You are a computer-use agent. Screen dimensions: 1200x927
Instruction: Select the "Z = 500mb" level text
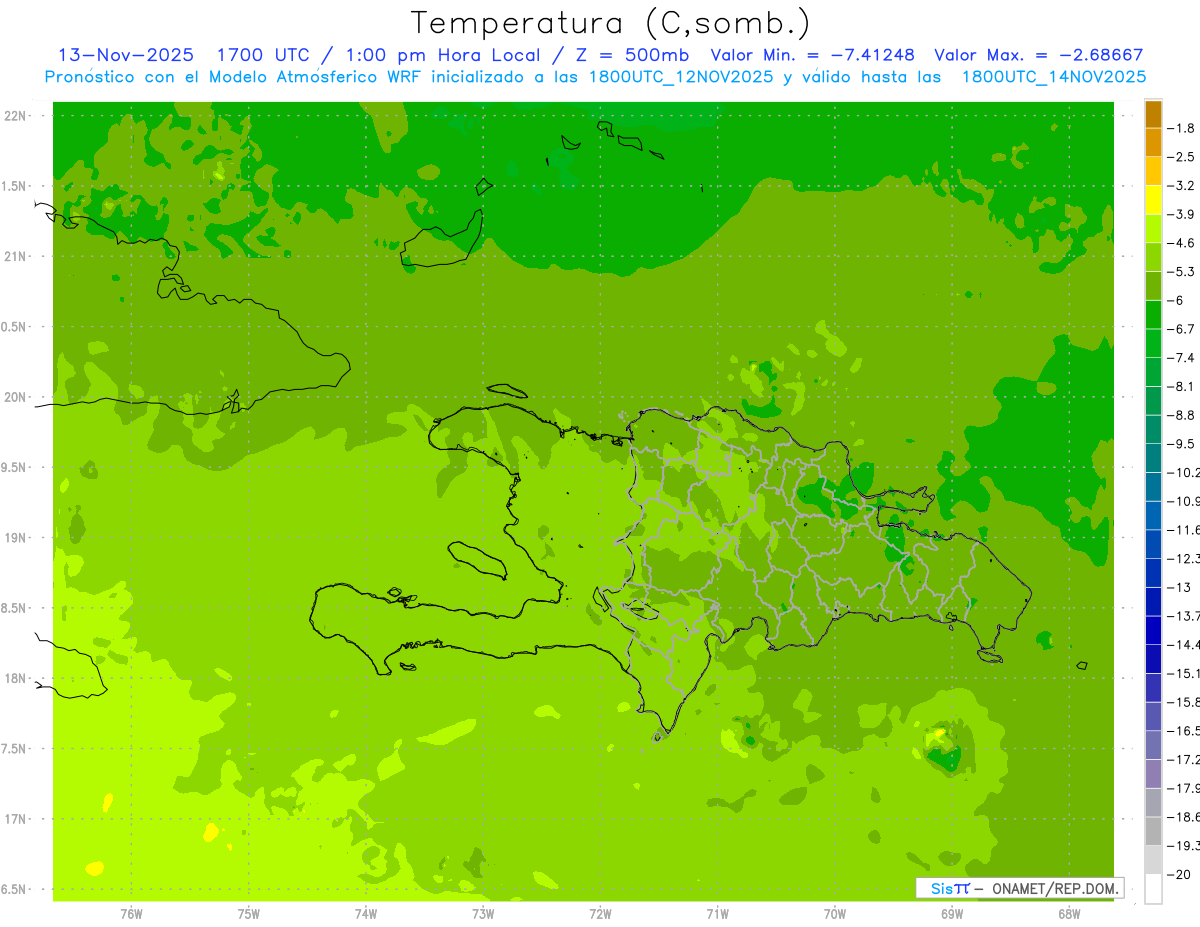(631, 55)
